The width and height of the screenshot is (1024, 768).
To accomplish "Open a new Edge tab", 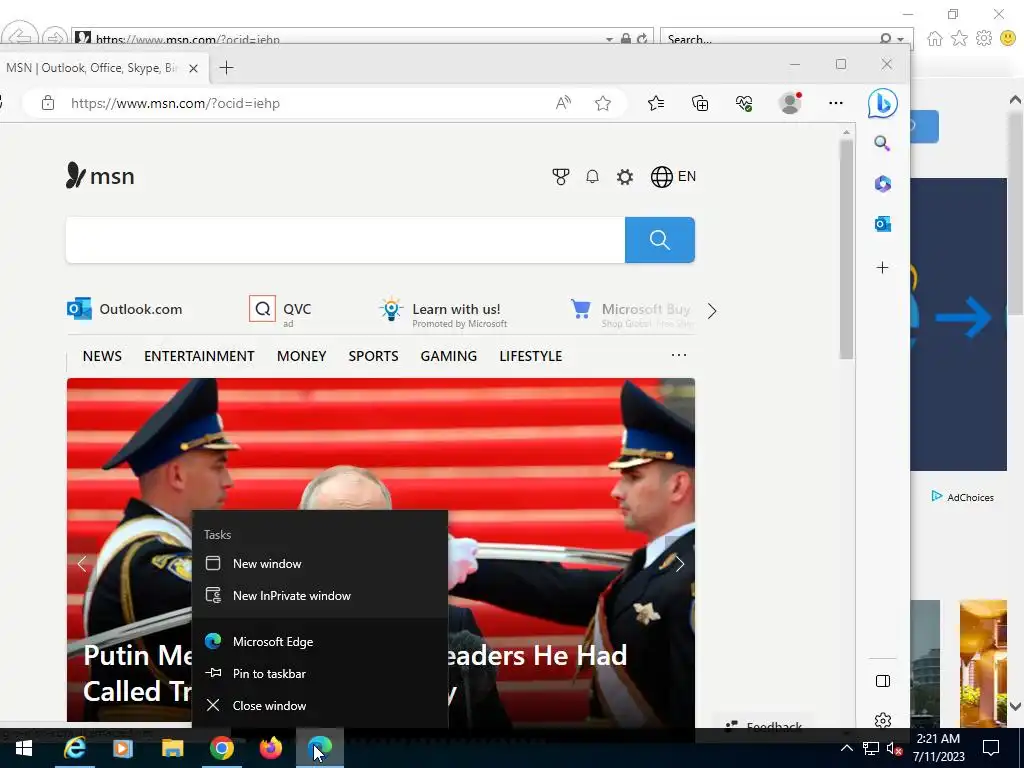I will [x=226, y=68].
